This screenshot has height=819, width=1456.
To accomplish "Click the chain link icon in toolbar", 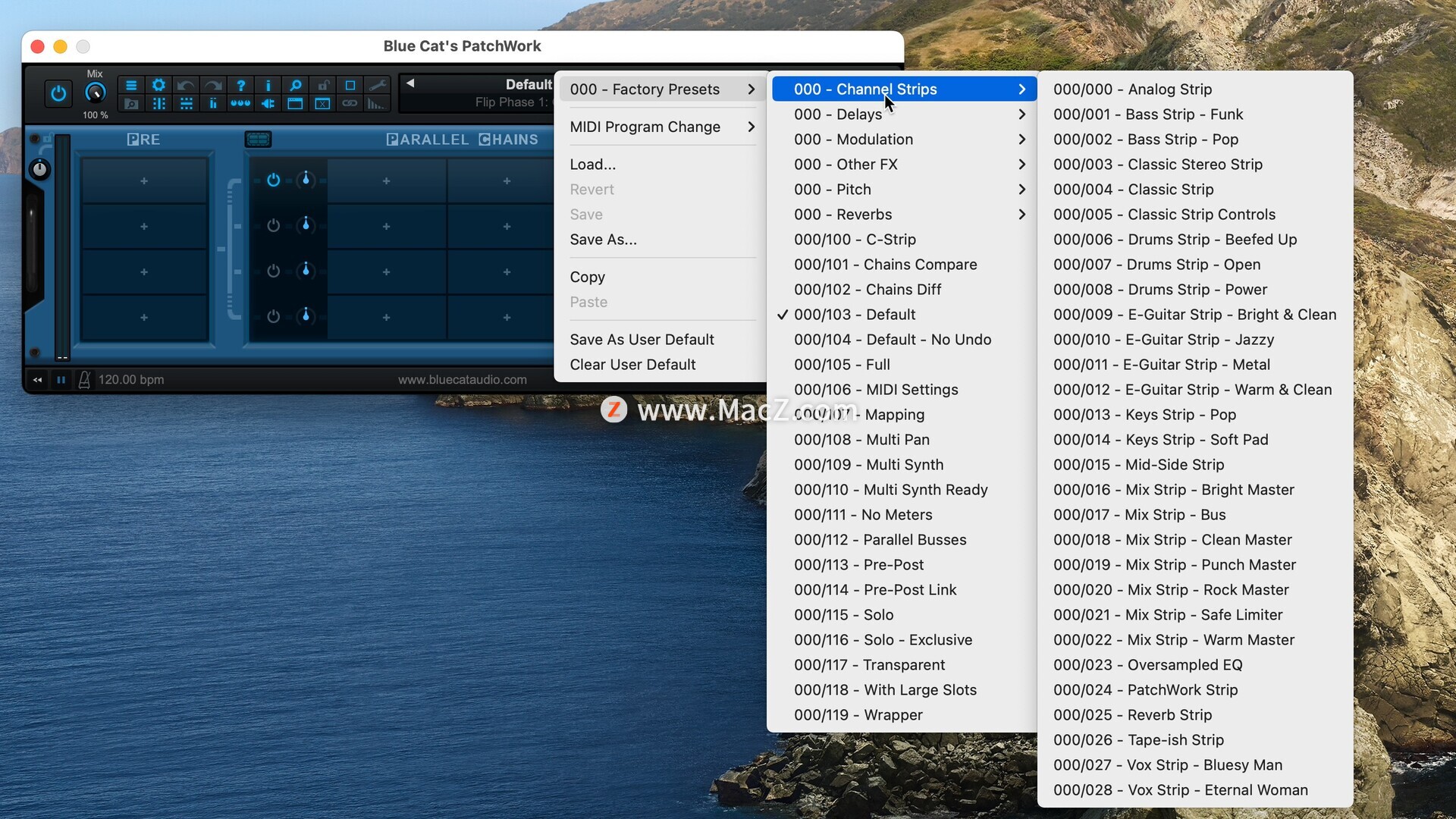I will tap(350, 103).
